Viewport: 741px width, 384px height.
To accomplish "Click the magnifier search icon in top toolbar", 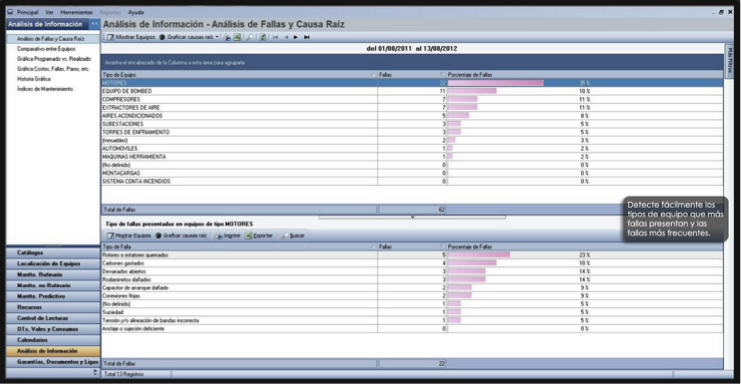I will (249, 37).
